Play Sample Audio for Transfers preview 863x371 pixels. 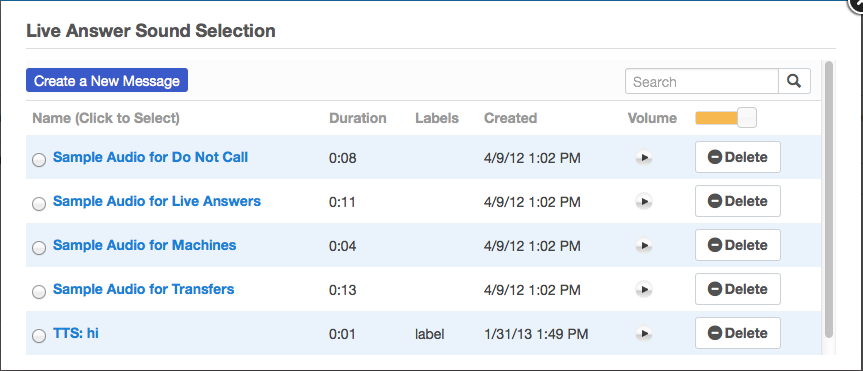point(643,289)
